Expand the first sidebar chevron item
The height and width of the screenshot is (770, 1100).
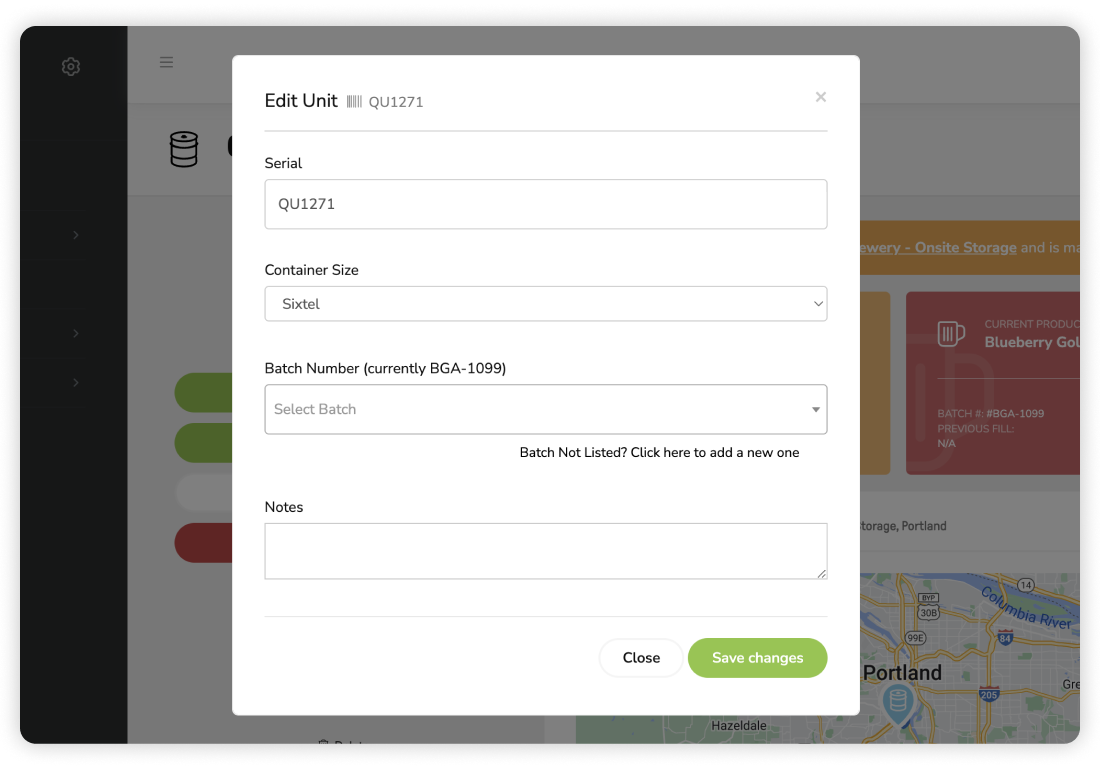(76, 235)
